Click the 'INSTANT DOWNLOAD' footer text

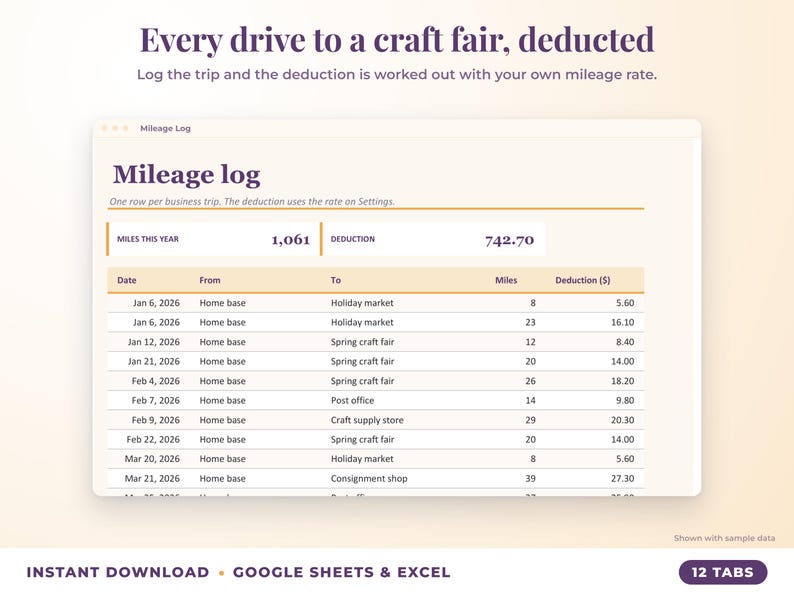(x=117, y=572)
